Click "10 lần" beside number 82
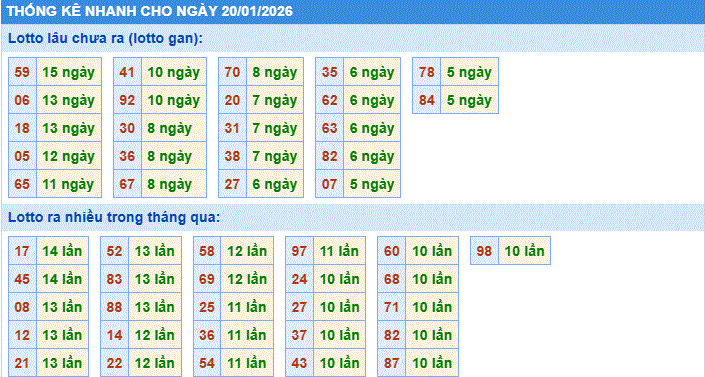Screen dimensions: 705x377 (x=432, y=335)
